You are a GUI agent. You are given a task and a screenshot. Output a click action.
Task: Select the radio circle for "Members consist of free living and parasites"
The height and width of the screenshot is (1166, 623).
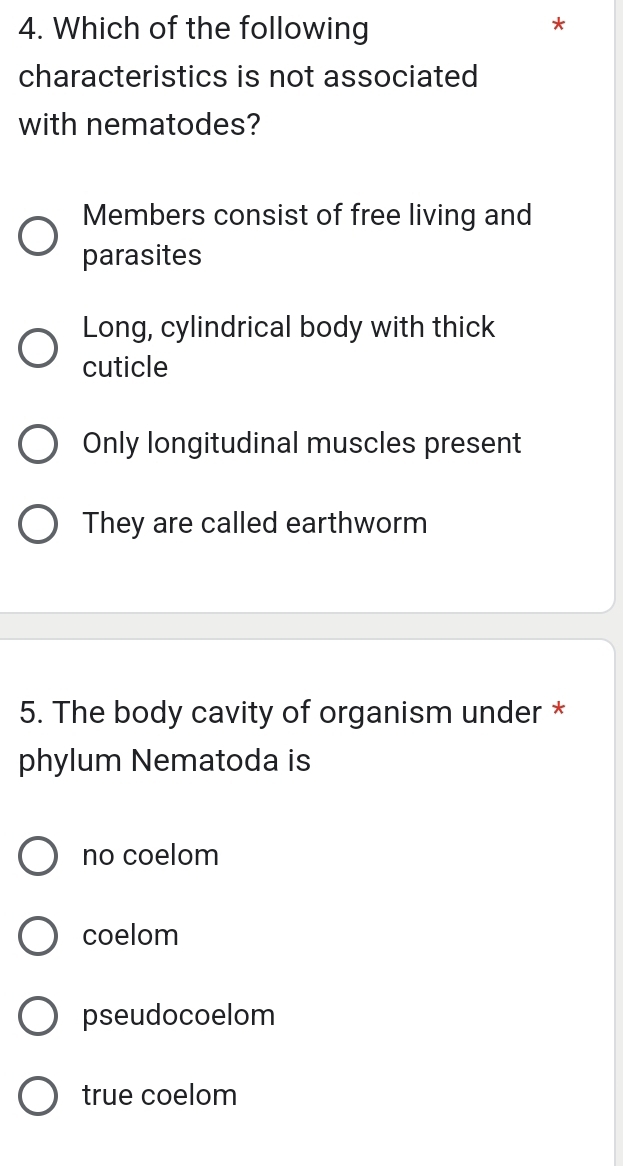(39, 237)
